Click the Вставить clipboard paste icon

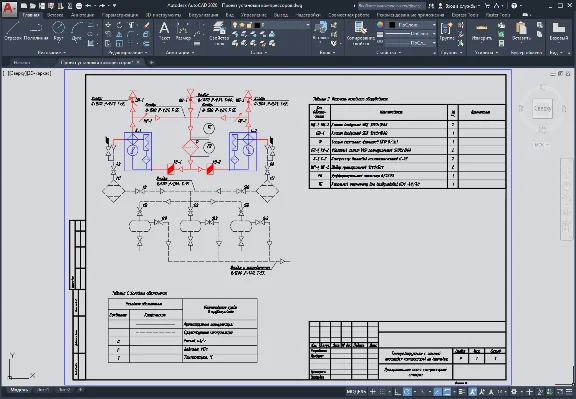click(521, 31)
